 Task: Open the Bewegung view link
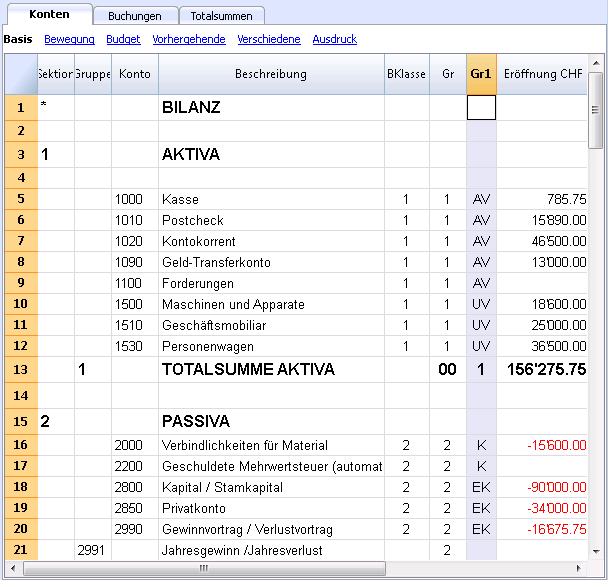point(69,39)
